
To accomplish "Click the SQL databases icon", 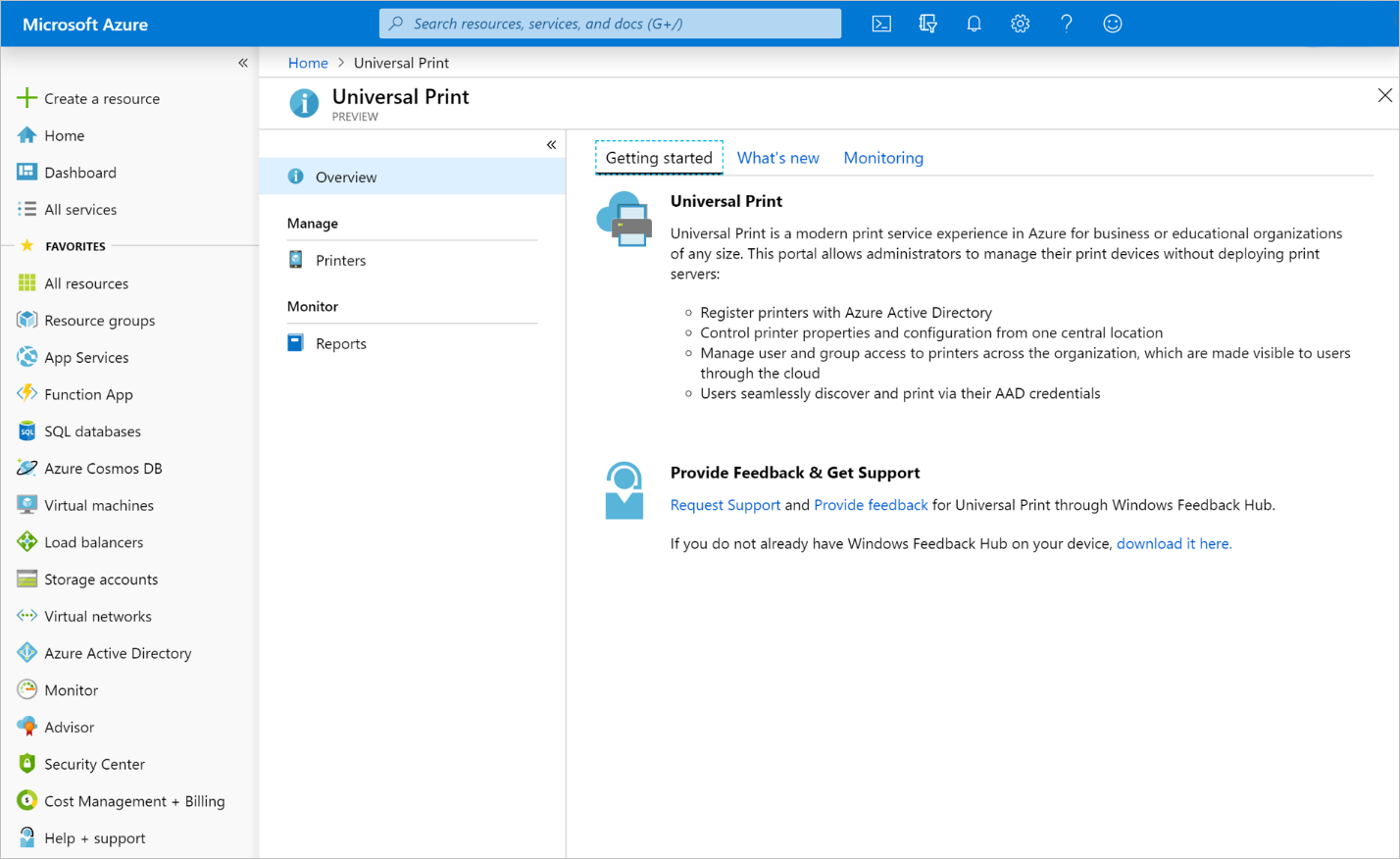I will click(x=26, y=431).
